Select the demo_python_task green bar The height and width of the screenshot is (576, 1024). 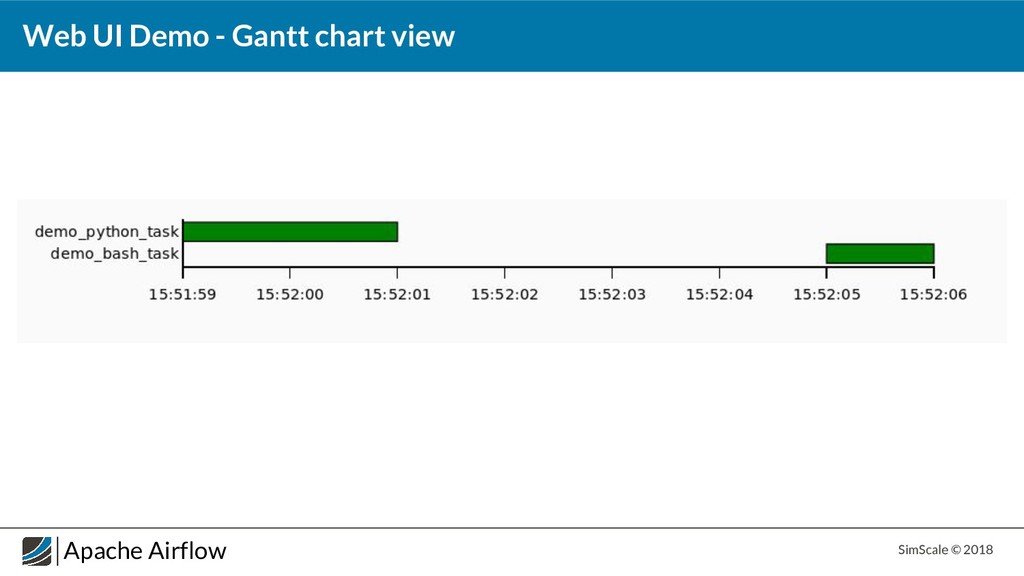(291, 232)
